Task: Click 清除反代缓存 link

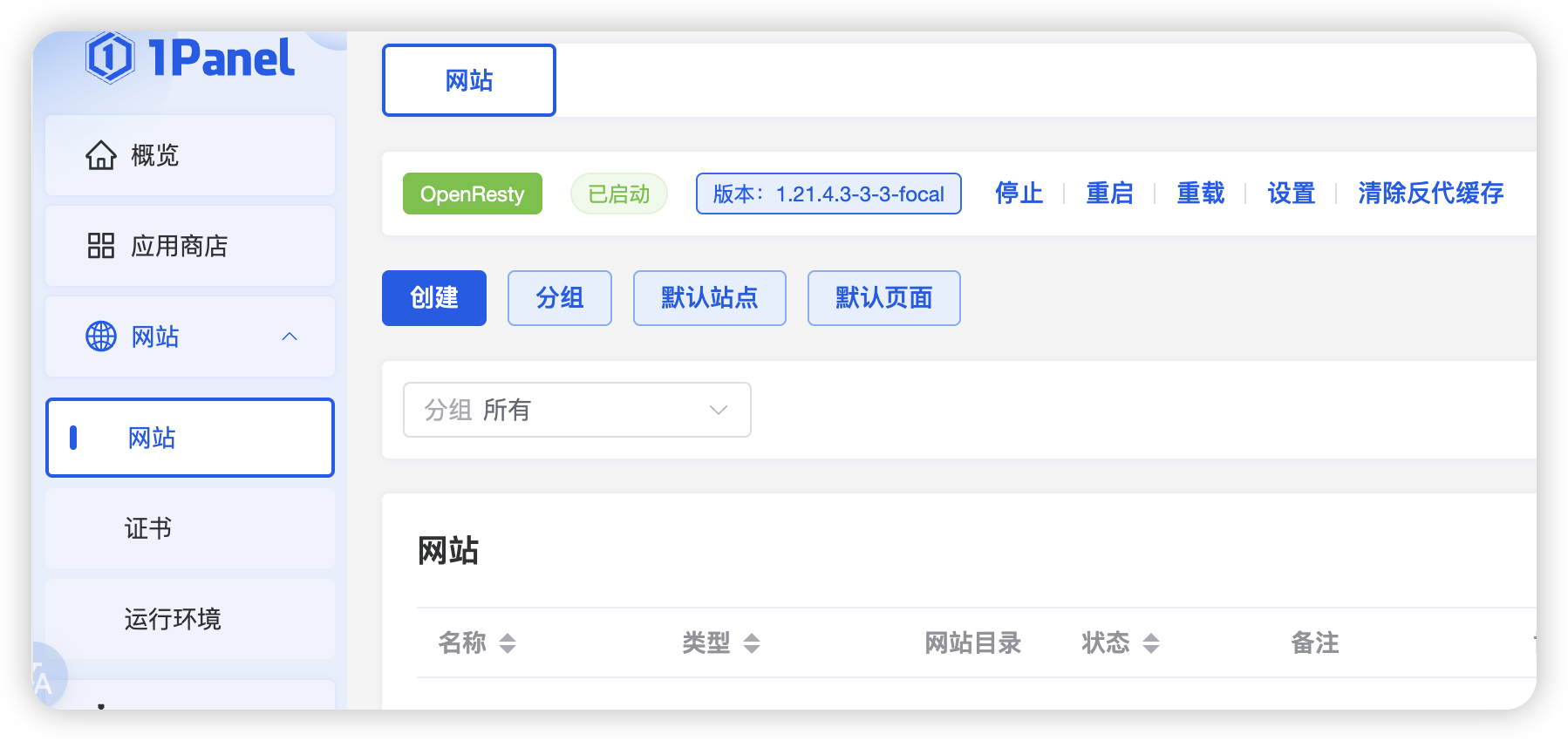Action: coord(1430,194)
